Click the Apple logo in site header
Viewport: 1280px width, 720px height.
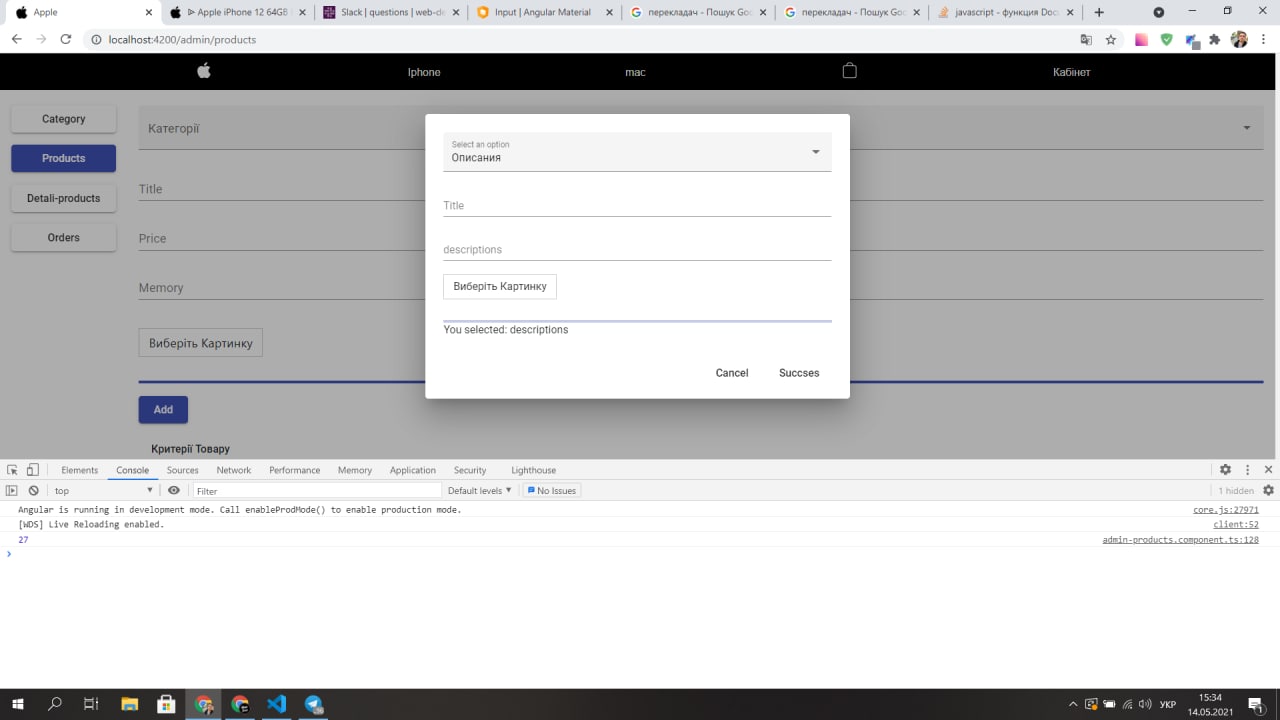click(204, 71)
